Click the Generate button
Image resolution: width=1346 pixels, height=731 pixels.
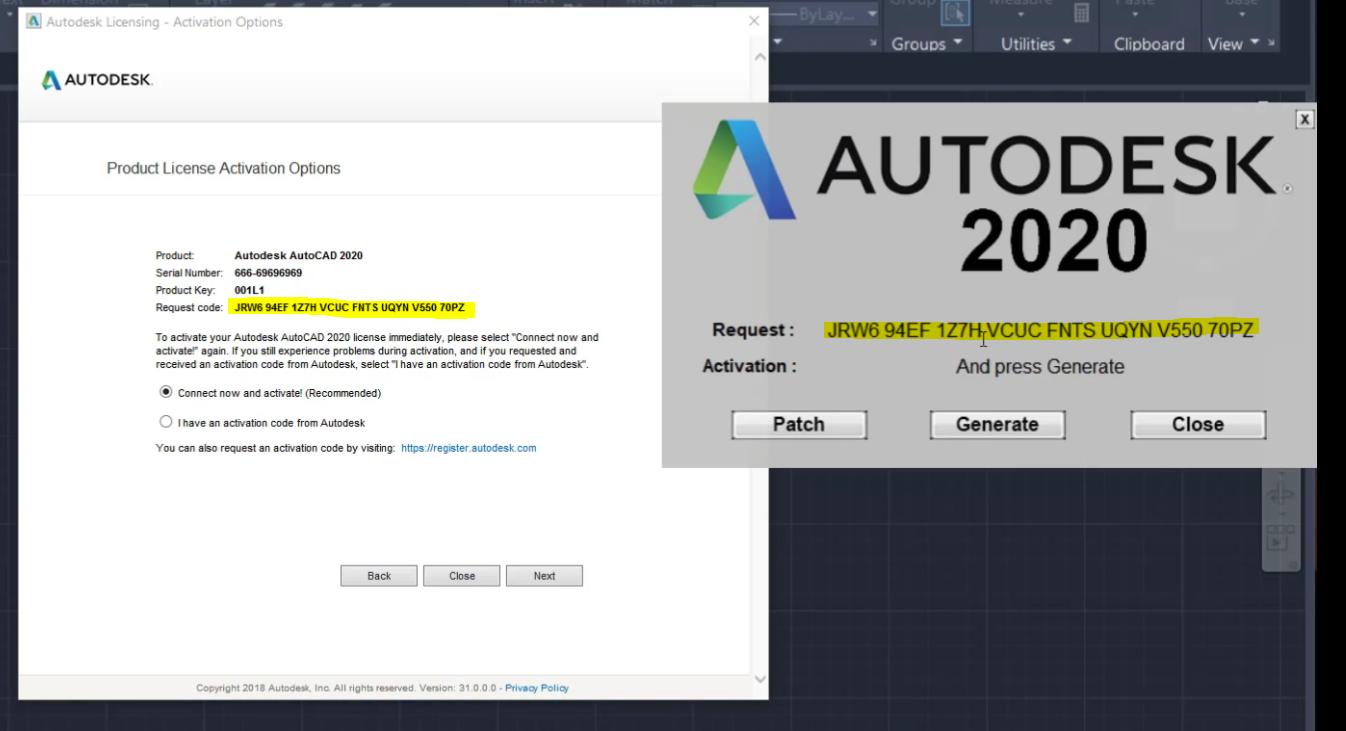[997, 424]
